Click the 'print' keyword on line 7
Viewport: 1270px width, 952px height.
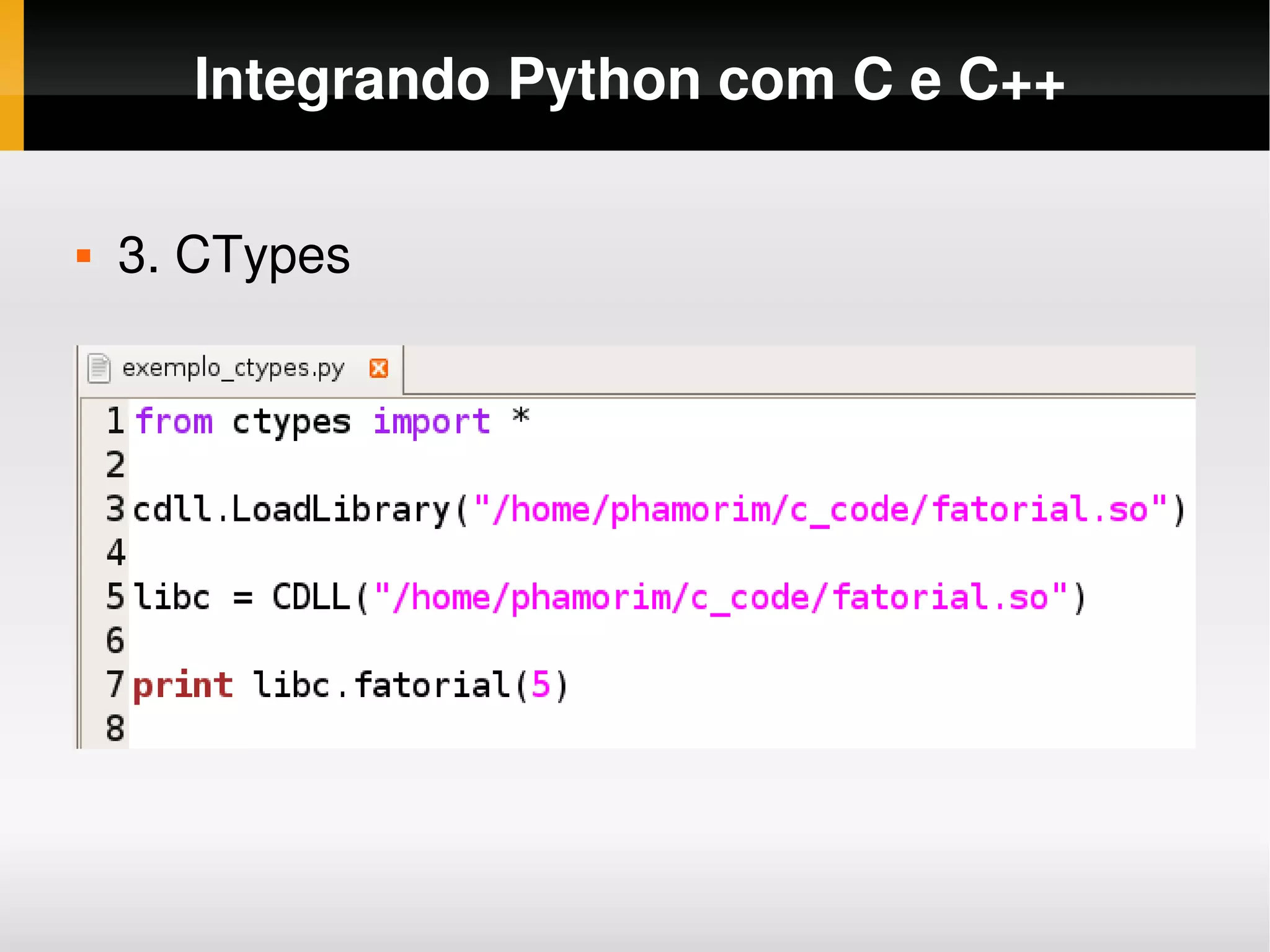pos(183,687)
